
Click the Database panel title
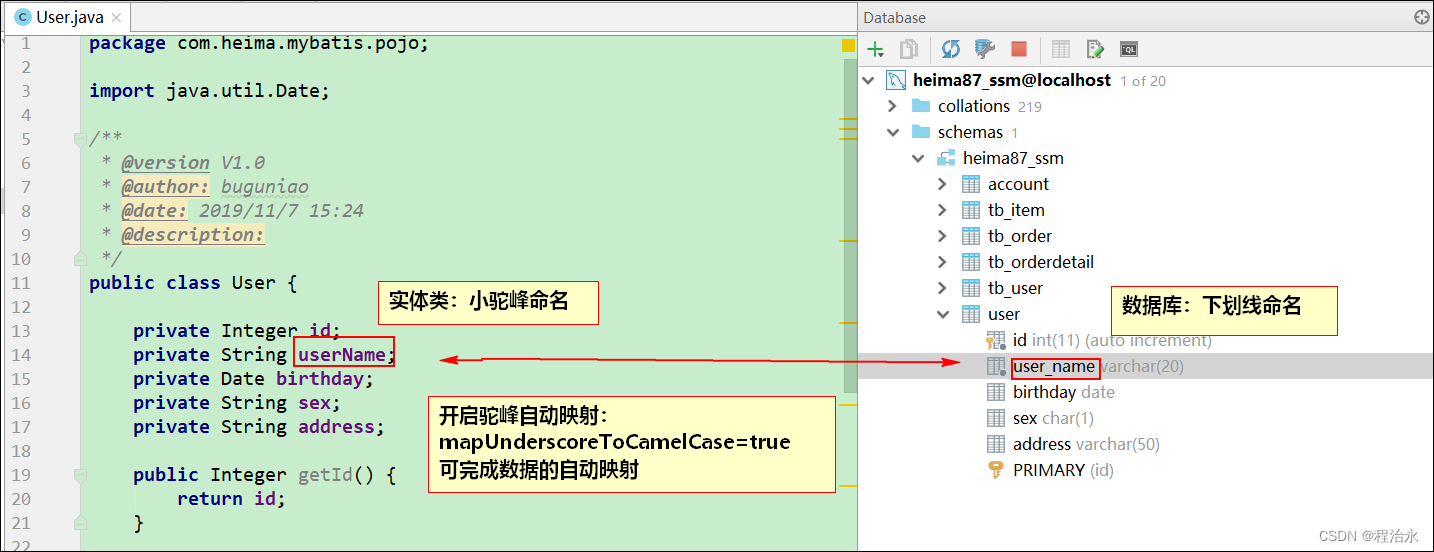[x=894, y=17]
